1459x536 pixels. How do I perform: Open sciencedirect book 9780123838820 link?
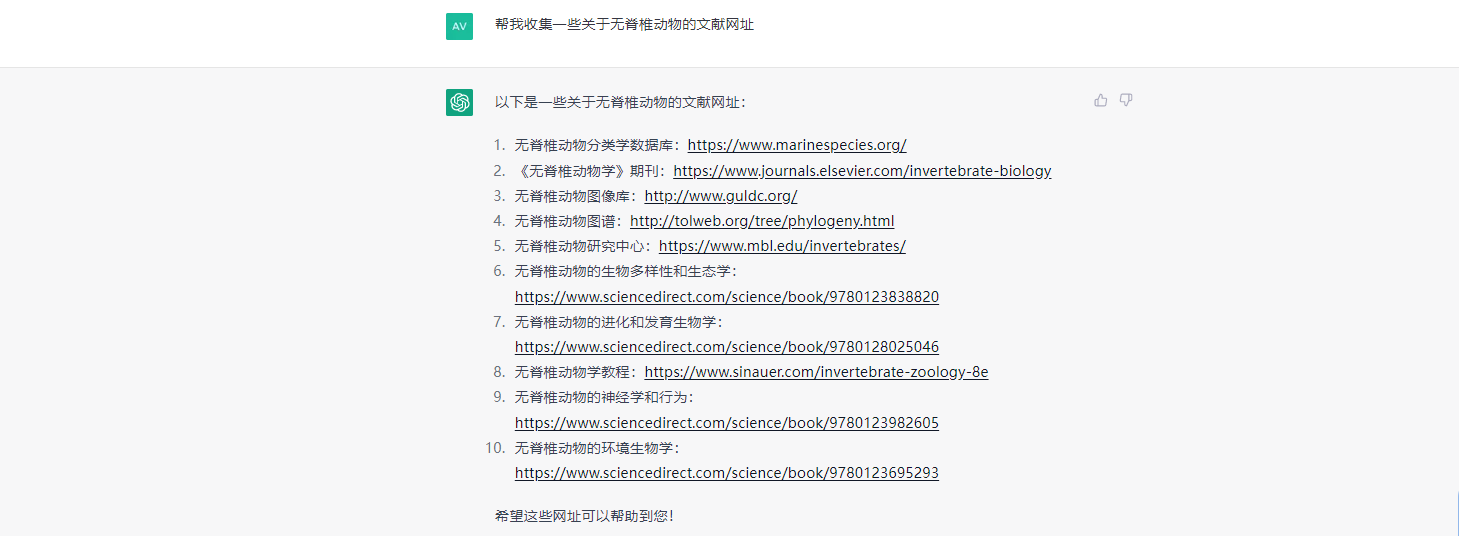[x=727, y=297]
